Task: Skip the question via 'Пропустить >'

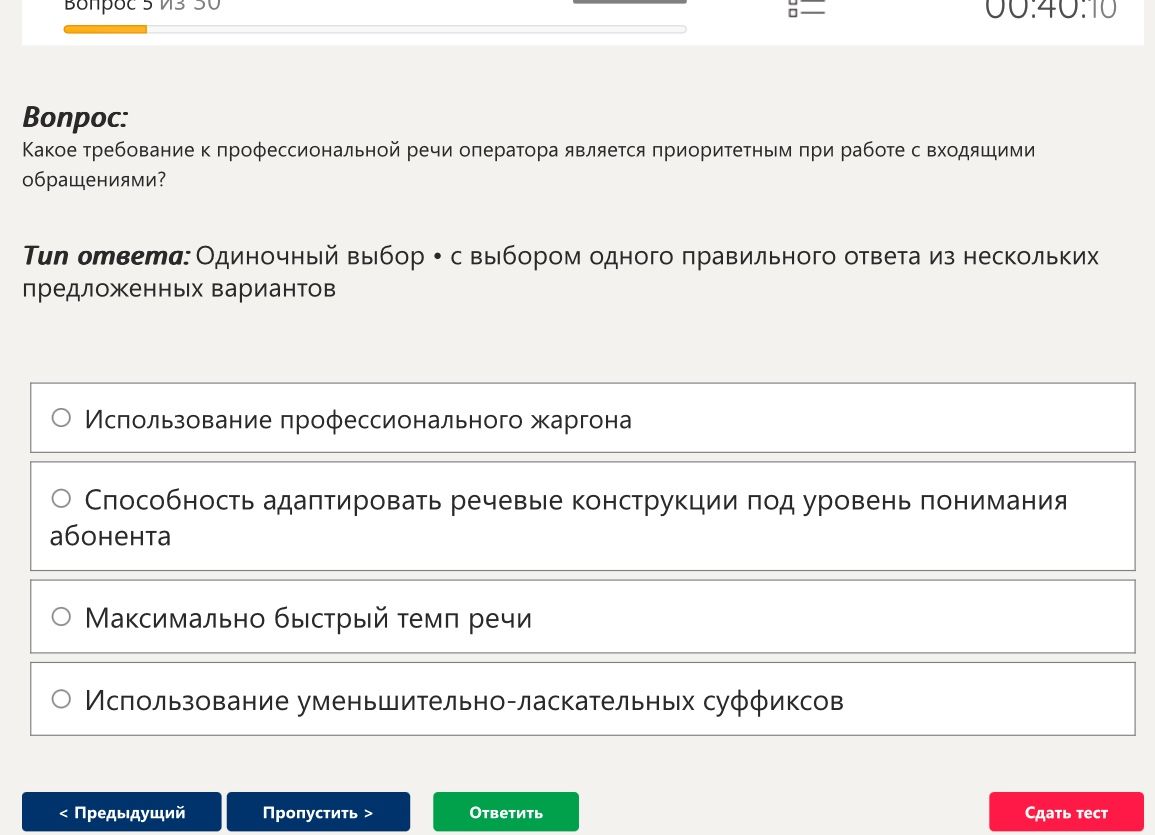Action: [318, 812]
